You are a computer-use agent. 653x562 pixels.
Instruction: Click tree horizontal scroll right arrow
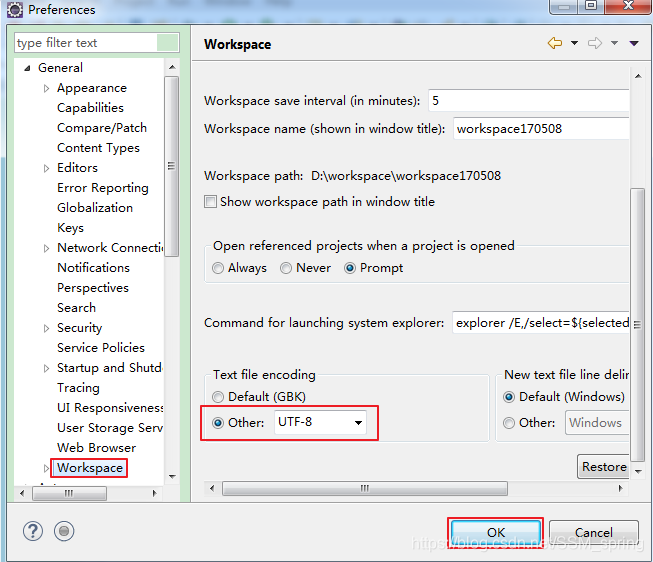(155, 493)
